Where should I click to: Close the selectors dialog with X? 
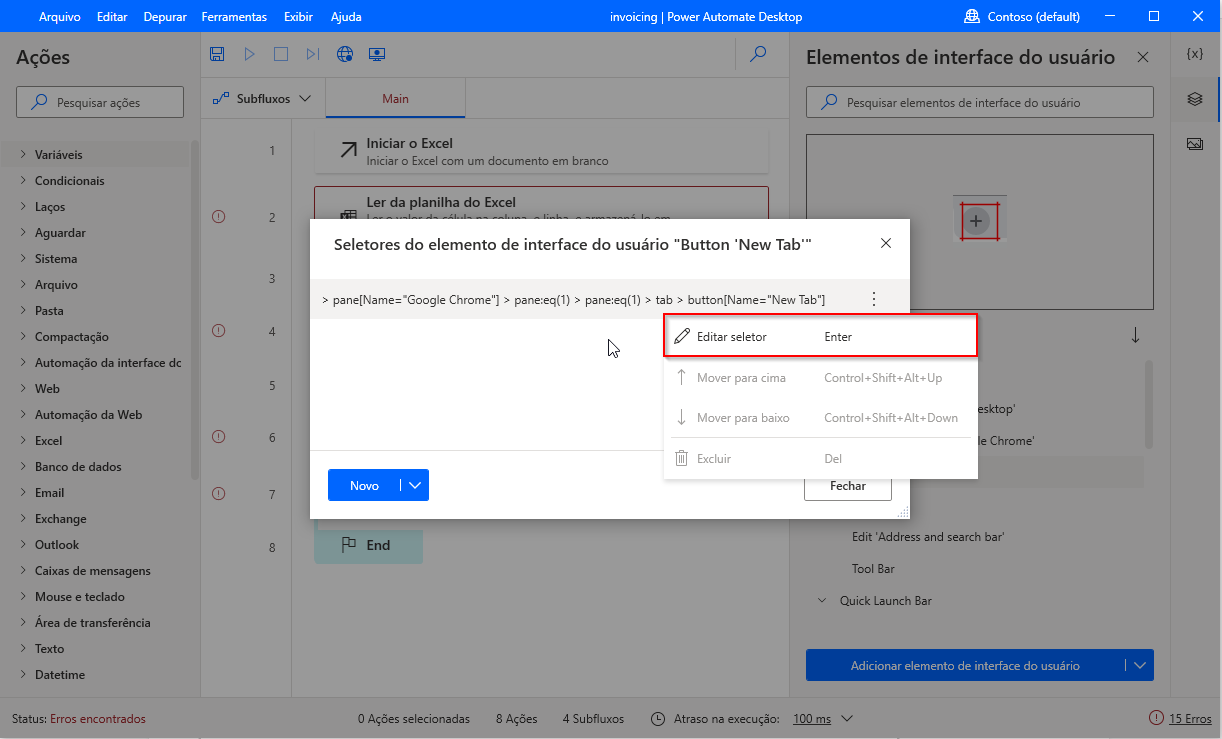885,243
